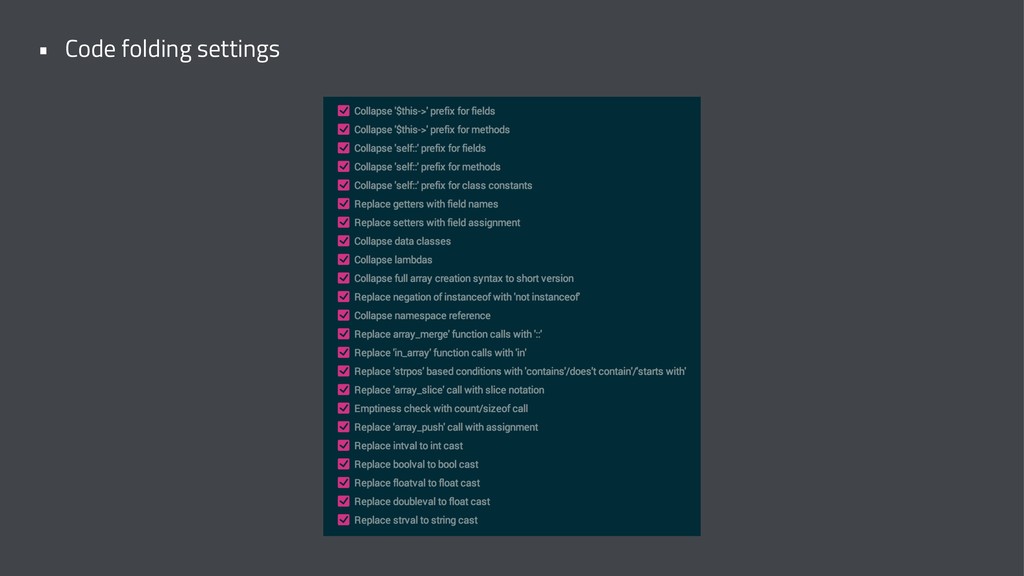Uncheck Collapse '$this->' prefix for fields
Image resolution: width=1024 pixels, height=576 pixels.
coord(344,111)
